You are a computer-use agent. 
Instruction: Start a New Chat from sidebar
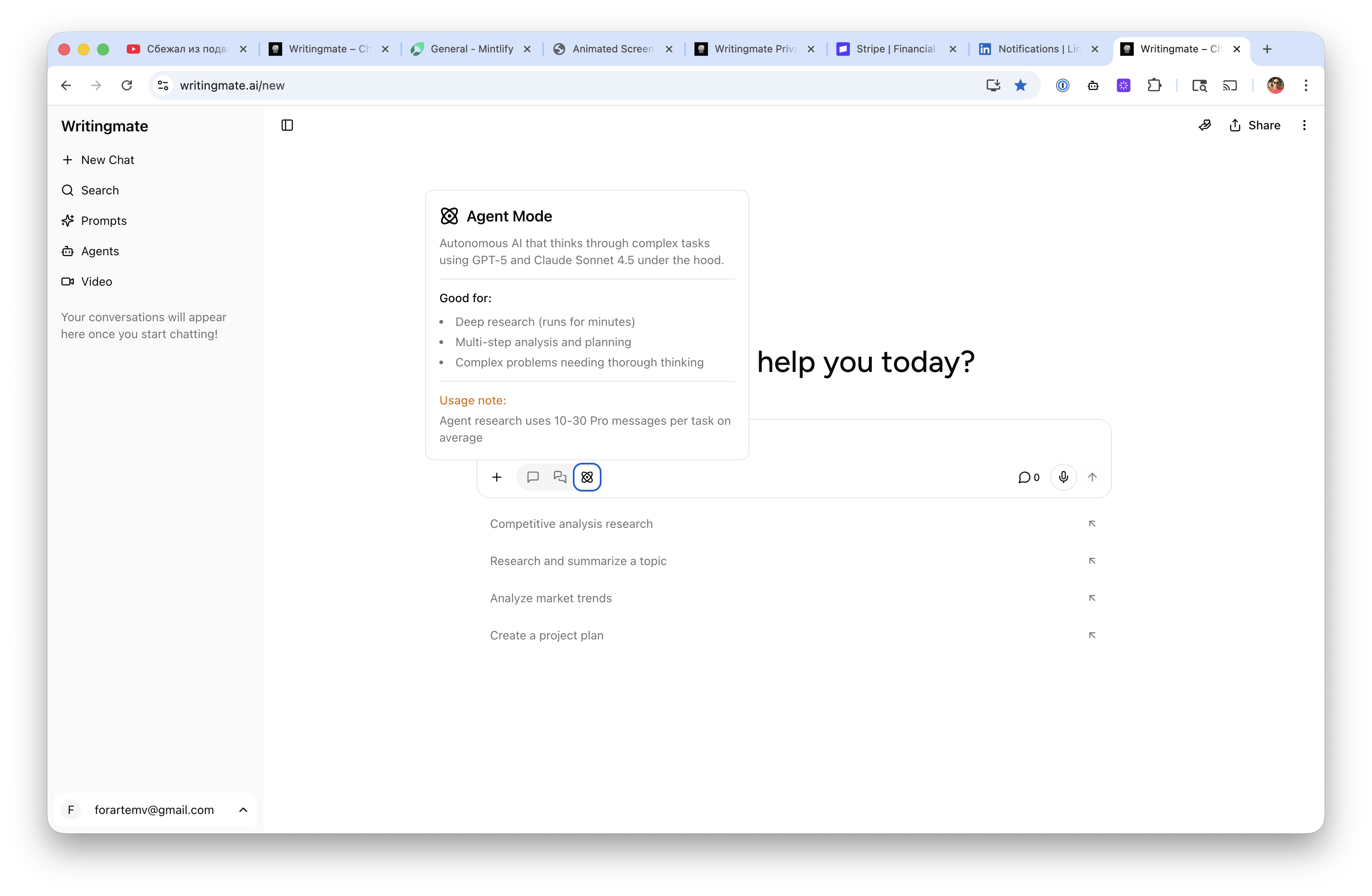click(x=98, y=160)
